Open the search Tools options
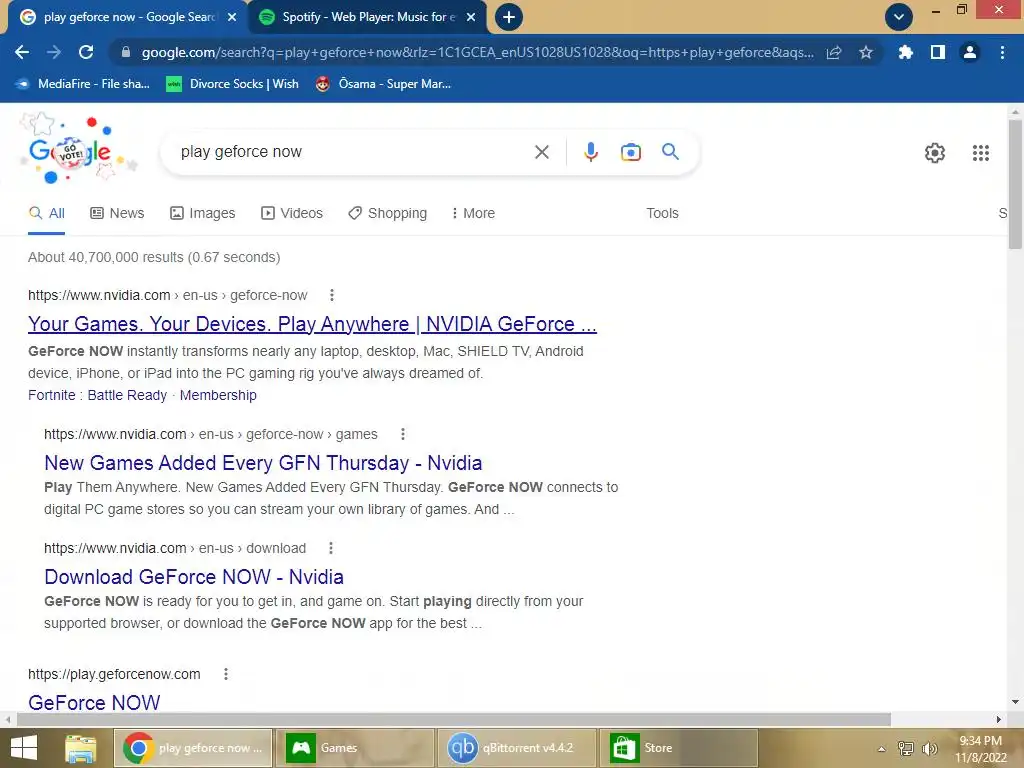 pos(662,214)
